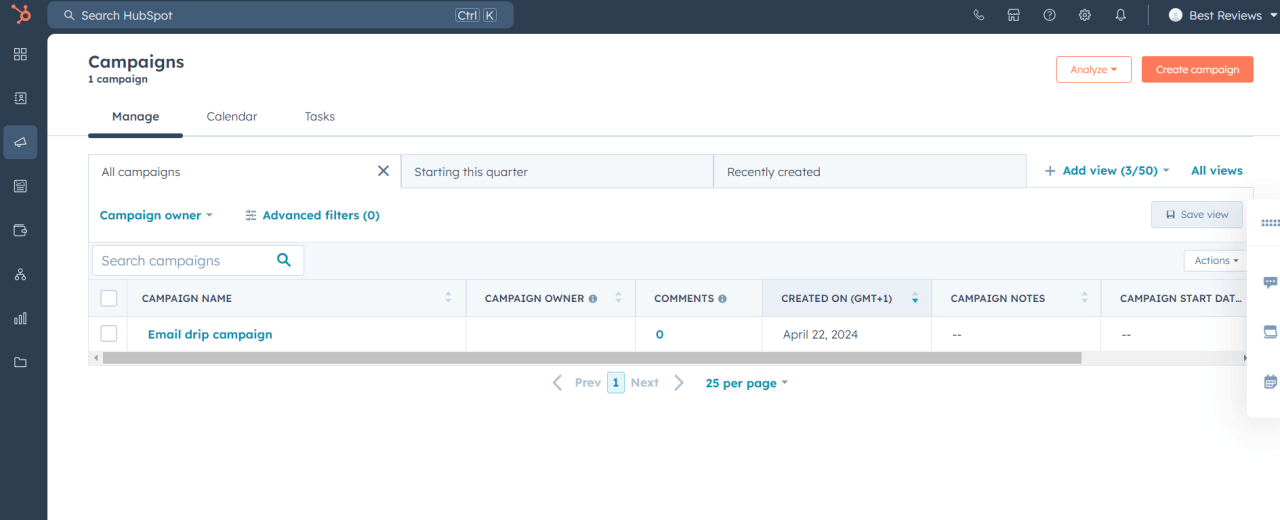This screenshot has height=520, width=1280.
Task: Open the Notifications bell icon
Action: point(1121,15)
